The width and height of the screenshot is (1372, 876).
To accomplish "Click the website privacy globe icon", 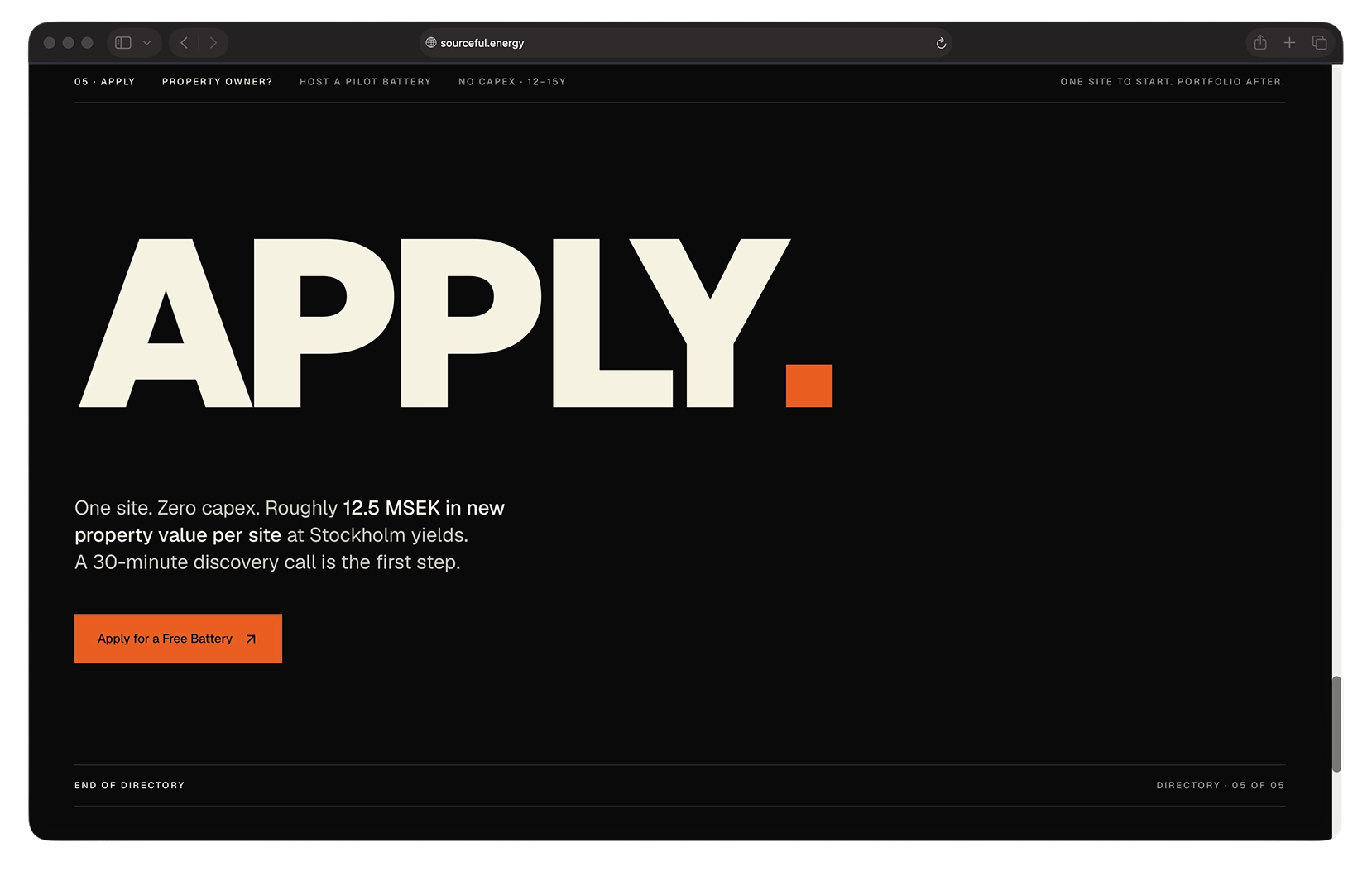I will (x=429, y=43).
